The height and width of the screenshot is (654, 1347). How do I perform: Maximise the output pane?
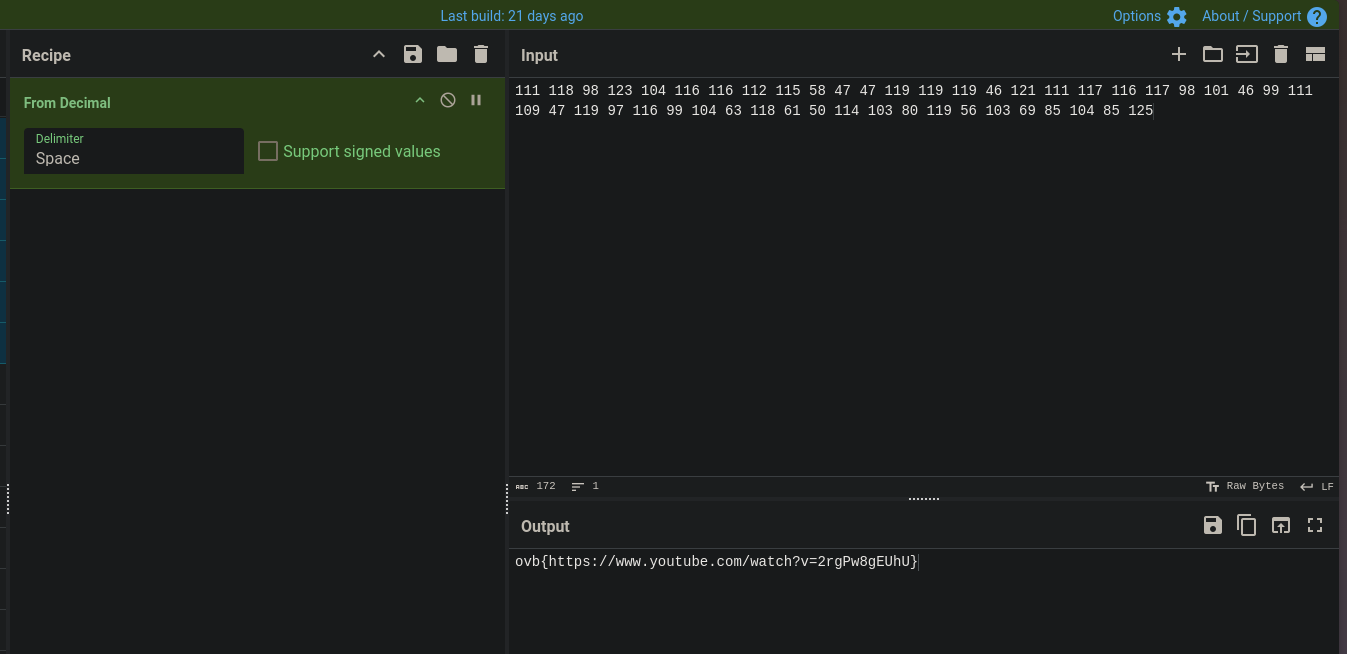1315,525
